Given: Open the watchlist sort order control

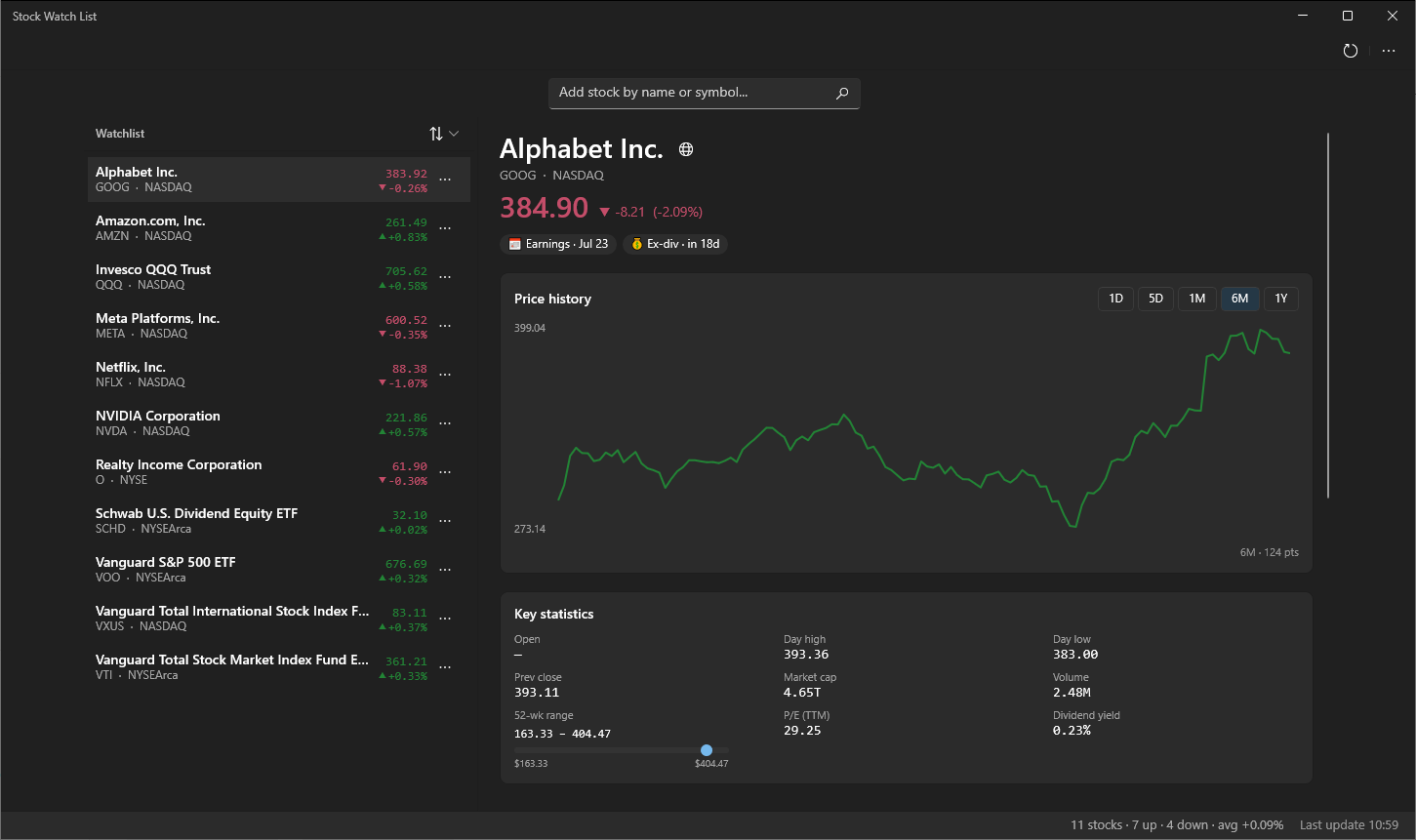Looking at the screenshot, I should pyautogui.click(x=444, y=134).
